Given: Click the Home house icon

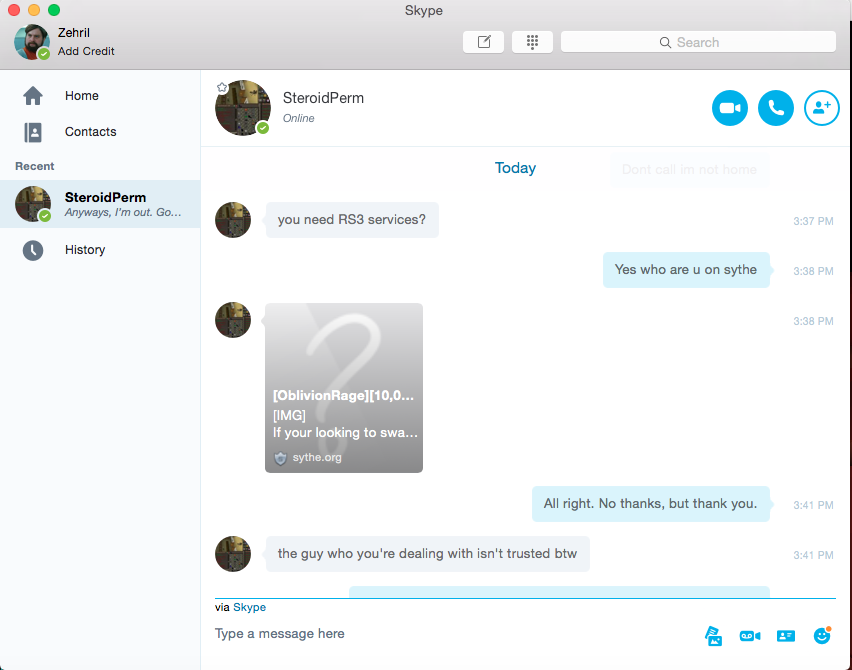Looking at the screenshot, I should click(33, 96).
